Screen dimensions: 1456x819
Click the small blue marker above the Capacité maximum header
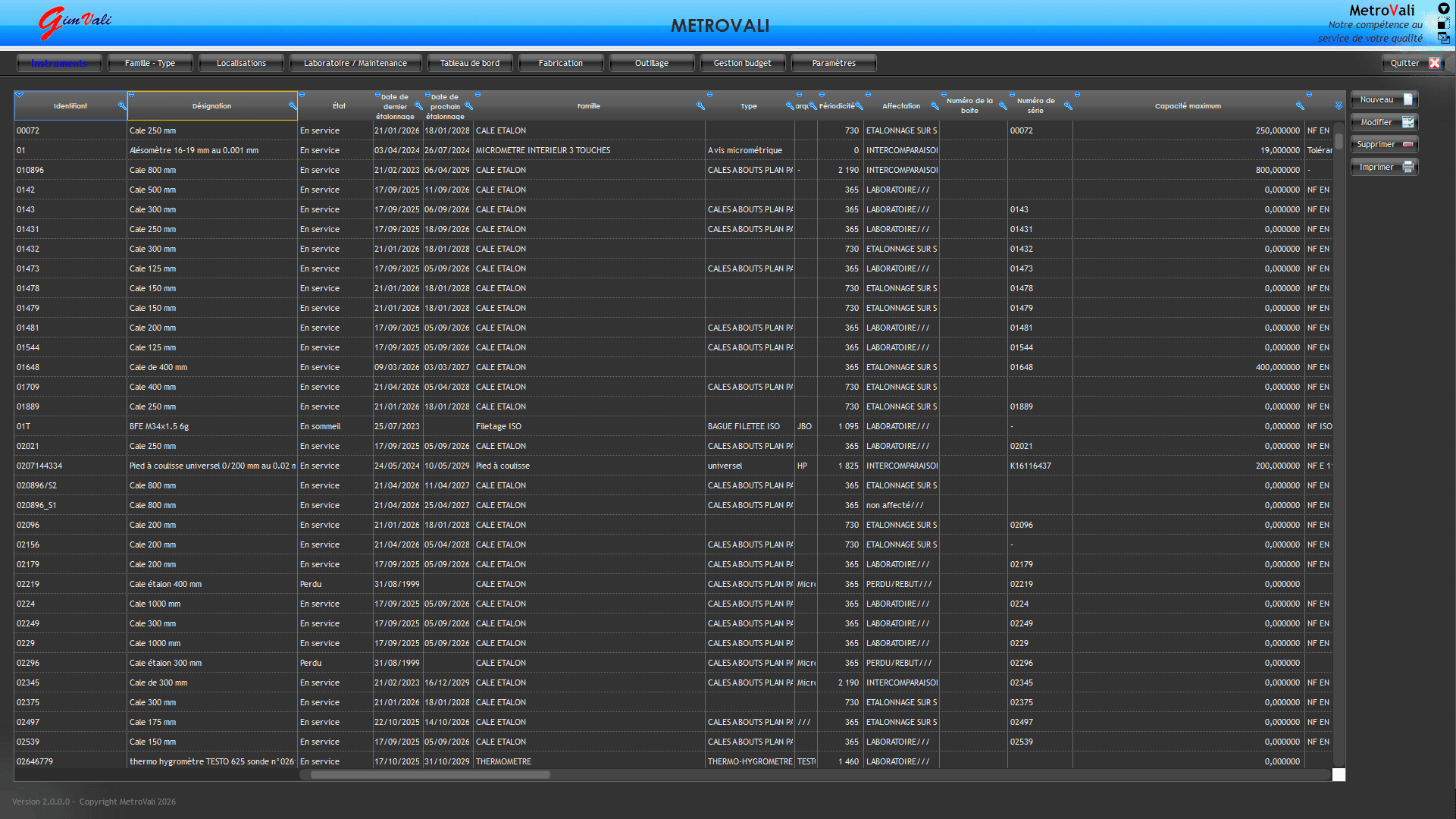tap(1077, 95)
